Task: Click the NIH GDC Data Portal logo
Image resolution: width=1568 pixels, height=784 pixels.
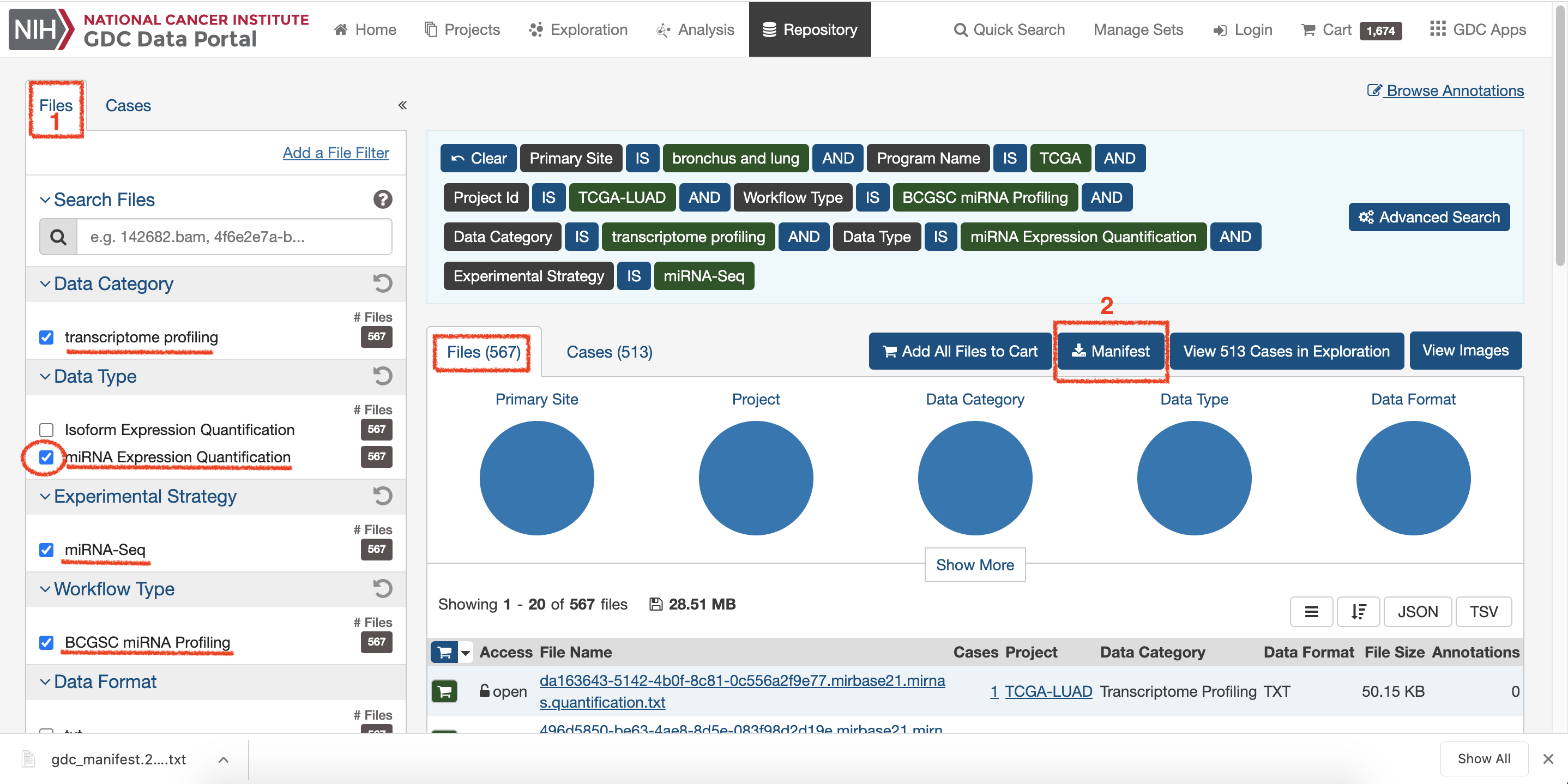Action: (x=160, y=29)
